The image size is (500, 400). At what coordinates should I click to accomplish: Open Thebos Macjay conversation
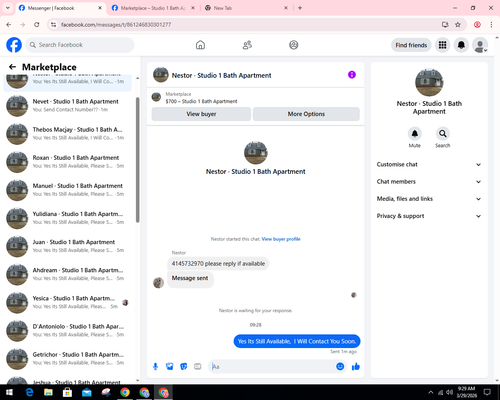tap(68, 133)
